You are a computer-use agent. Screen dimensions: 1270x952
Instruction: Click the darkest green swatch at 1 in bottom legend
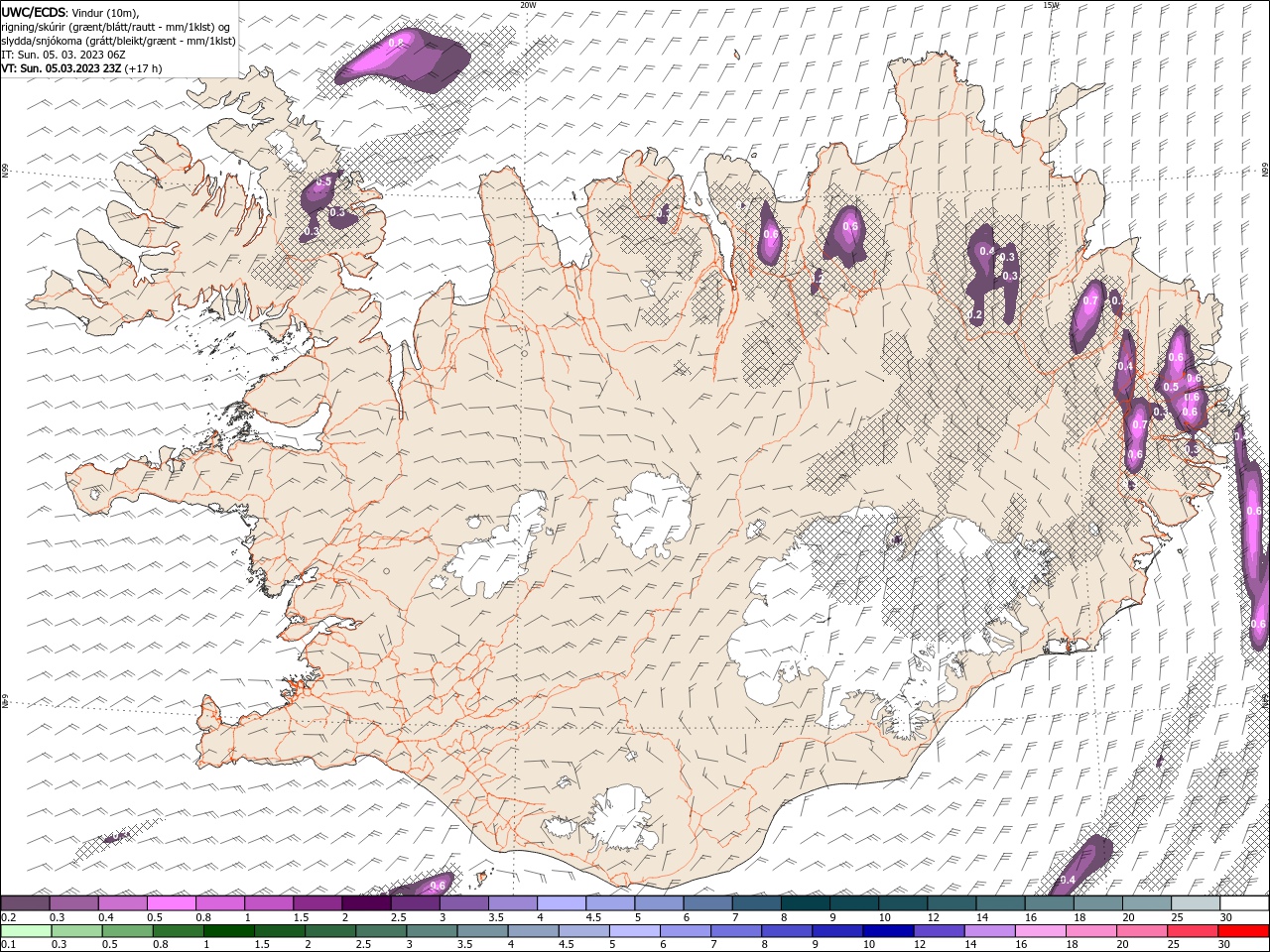point(228,931)
